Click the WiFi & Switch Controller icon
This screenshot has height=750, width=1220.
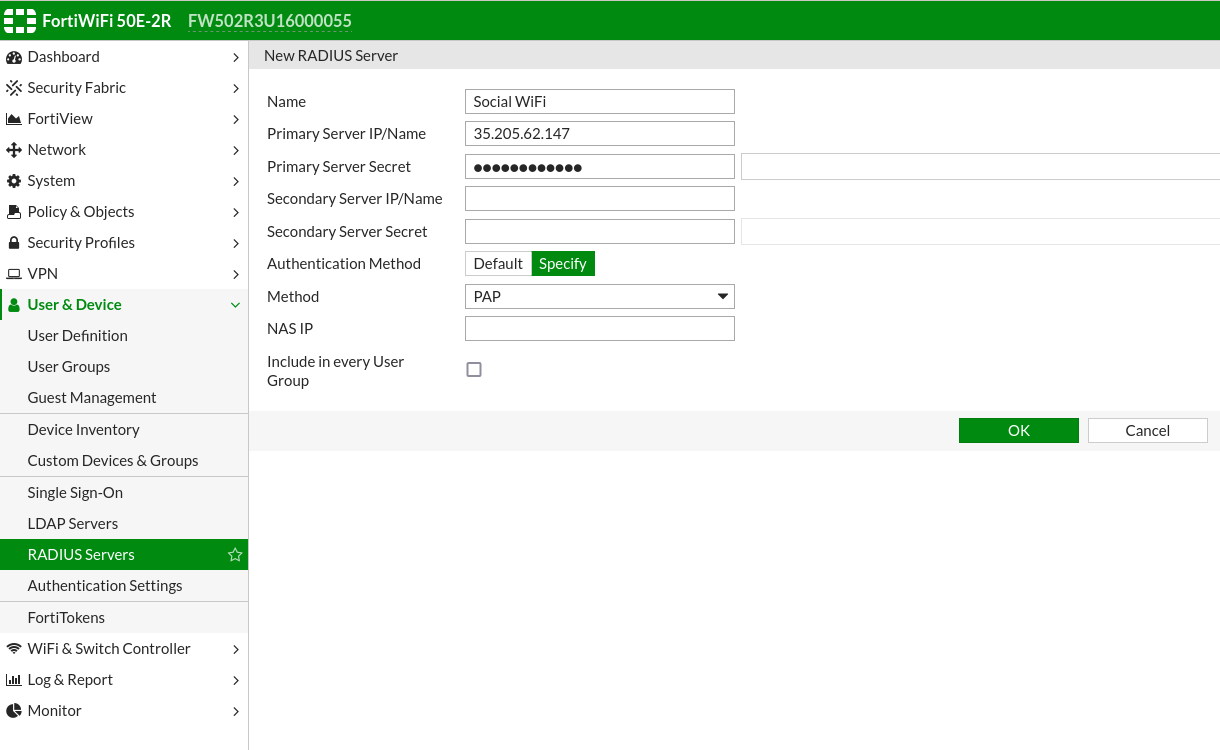[x=14, y=649]
